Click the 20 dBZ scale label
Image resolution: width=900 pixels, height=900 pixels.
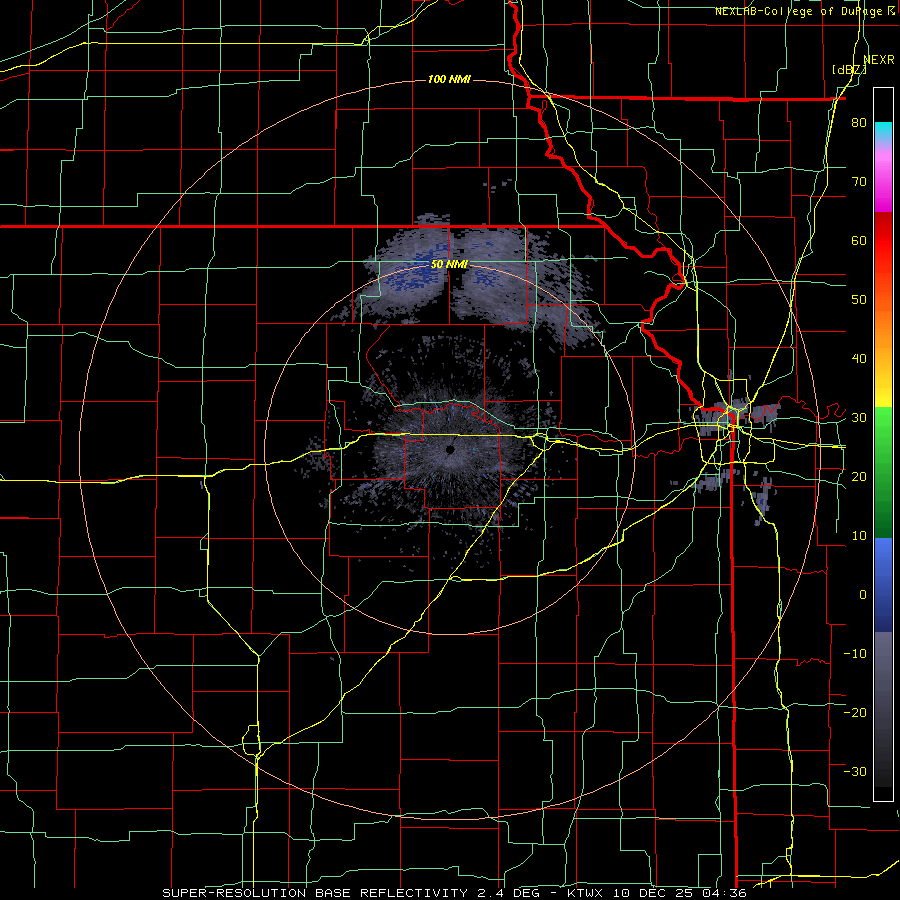(859, 476)
